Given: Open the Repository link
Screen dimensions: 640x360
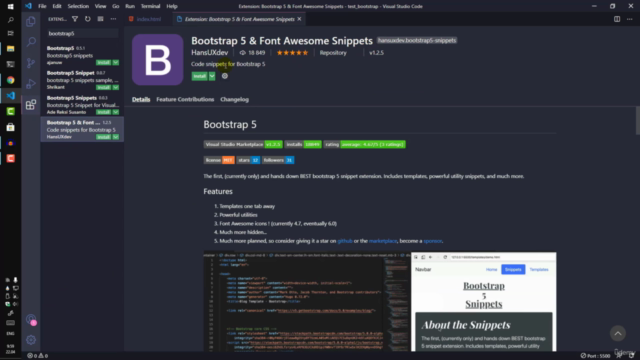Looking at the screenshot, I should (333, 53).
